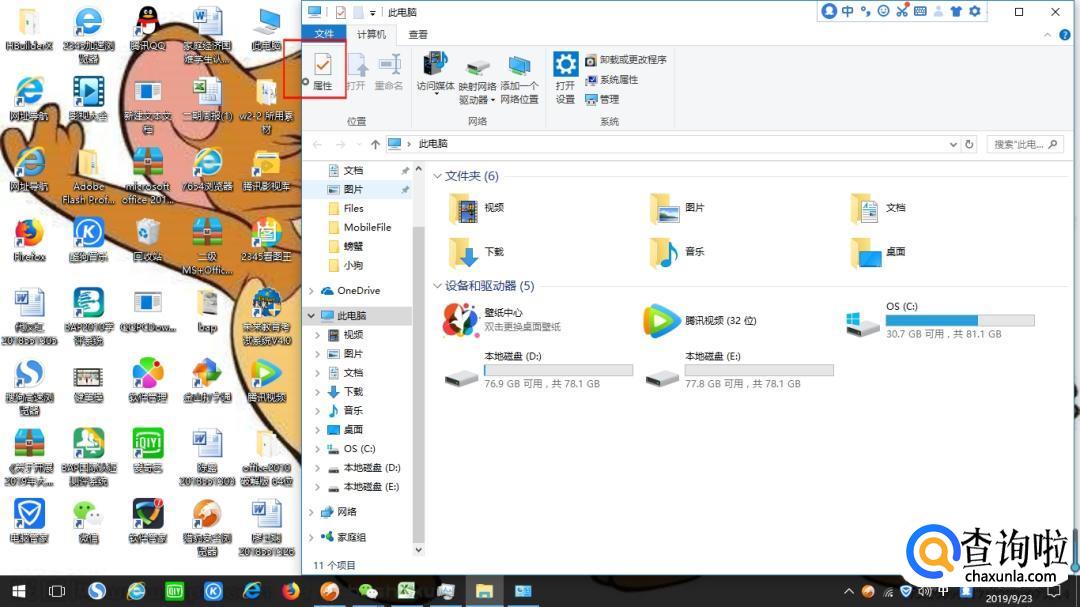Expand the OneDrive tree node
The height and width of the screenshot is (607, 1080).
click(311, 291)
